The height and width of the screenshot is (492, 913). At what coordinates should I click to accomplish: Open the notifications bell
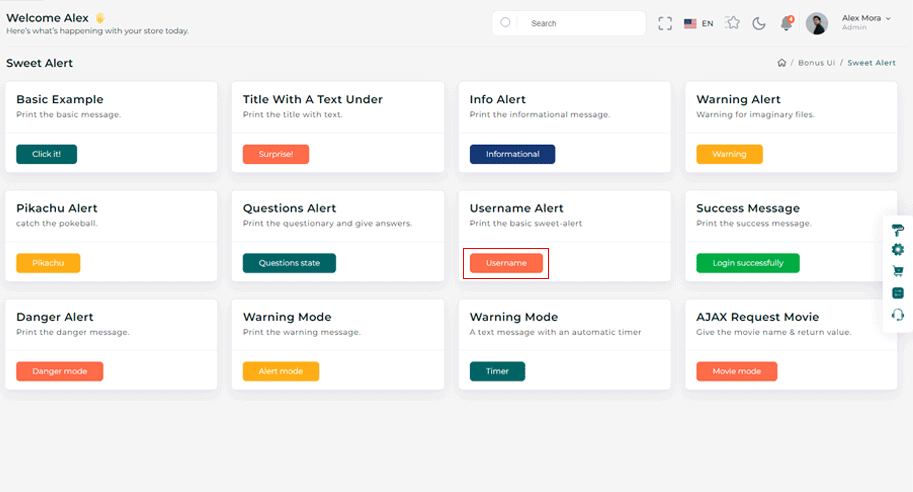[787, 23]
